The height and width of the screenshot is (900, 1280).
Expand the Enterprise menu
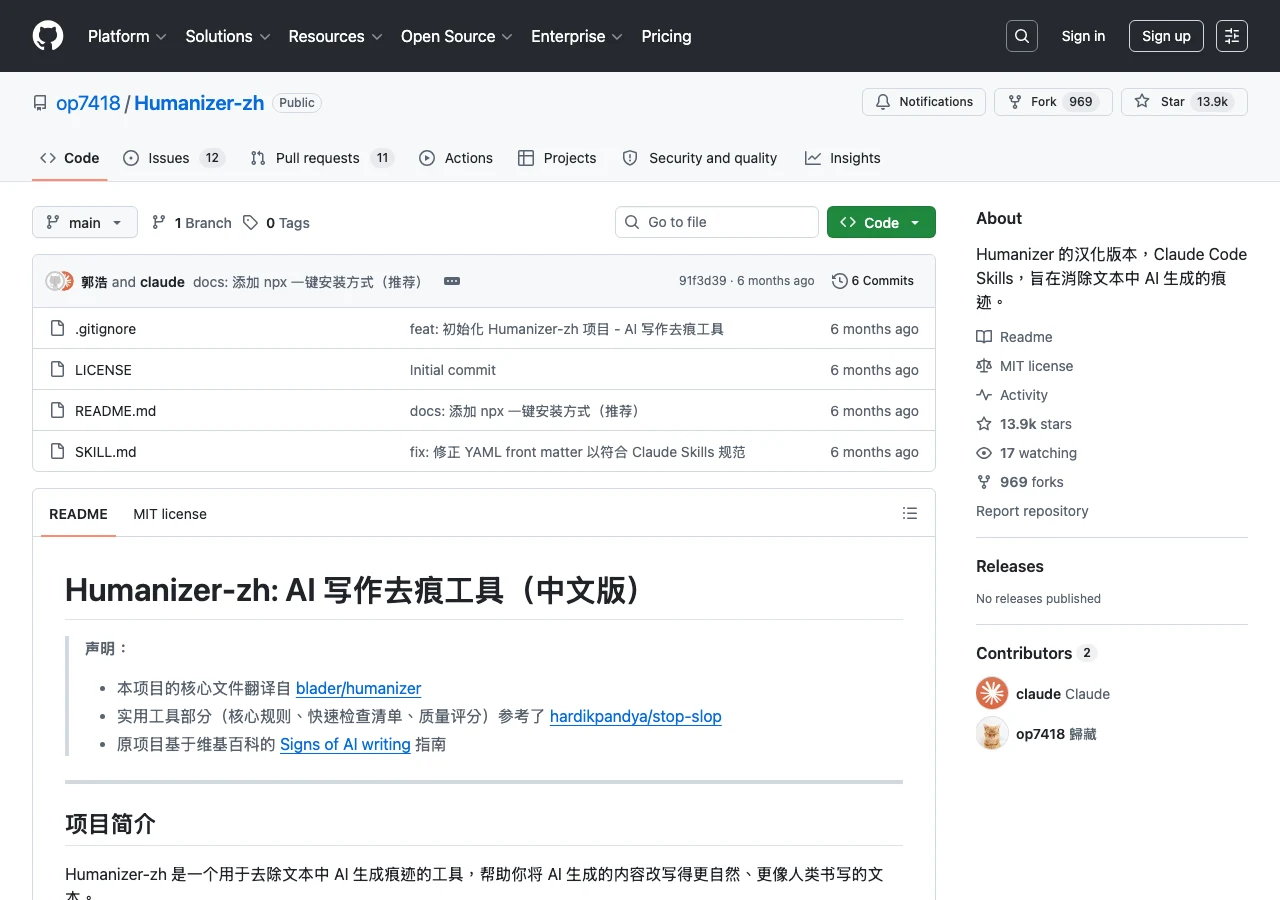coord(577,36)
